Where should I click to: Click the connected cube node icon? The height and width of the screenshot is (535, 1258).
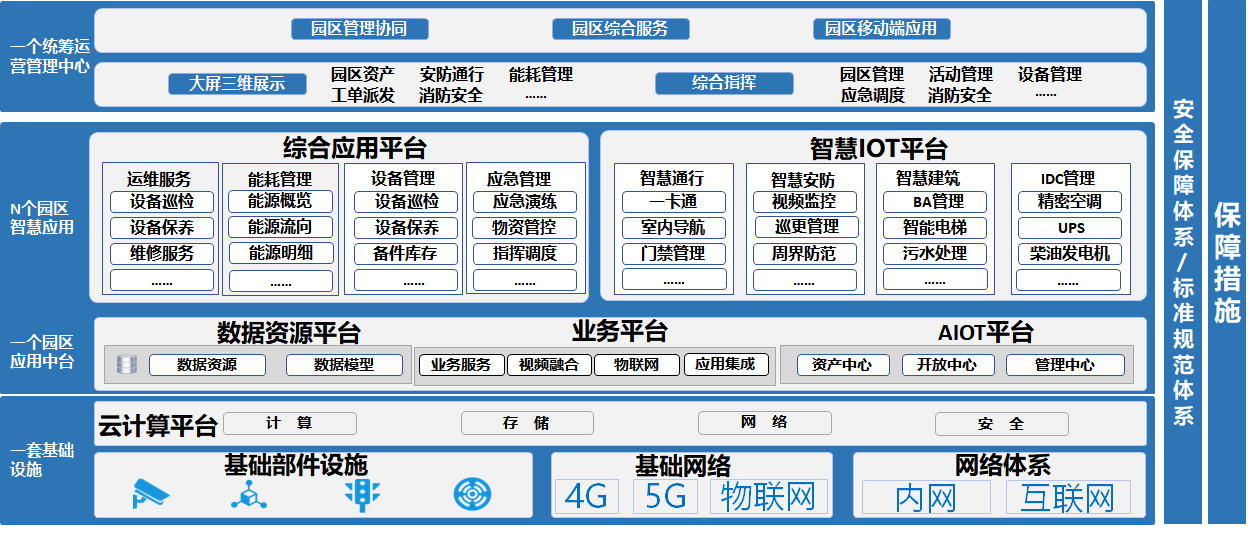pyautogui.click(x=249, y=494)
